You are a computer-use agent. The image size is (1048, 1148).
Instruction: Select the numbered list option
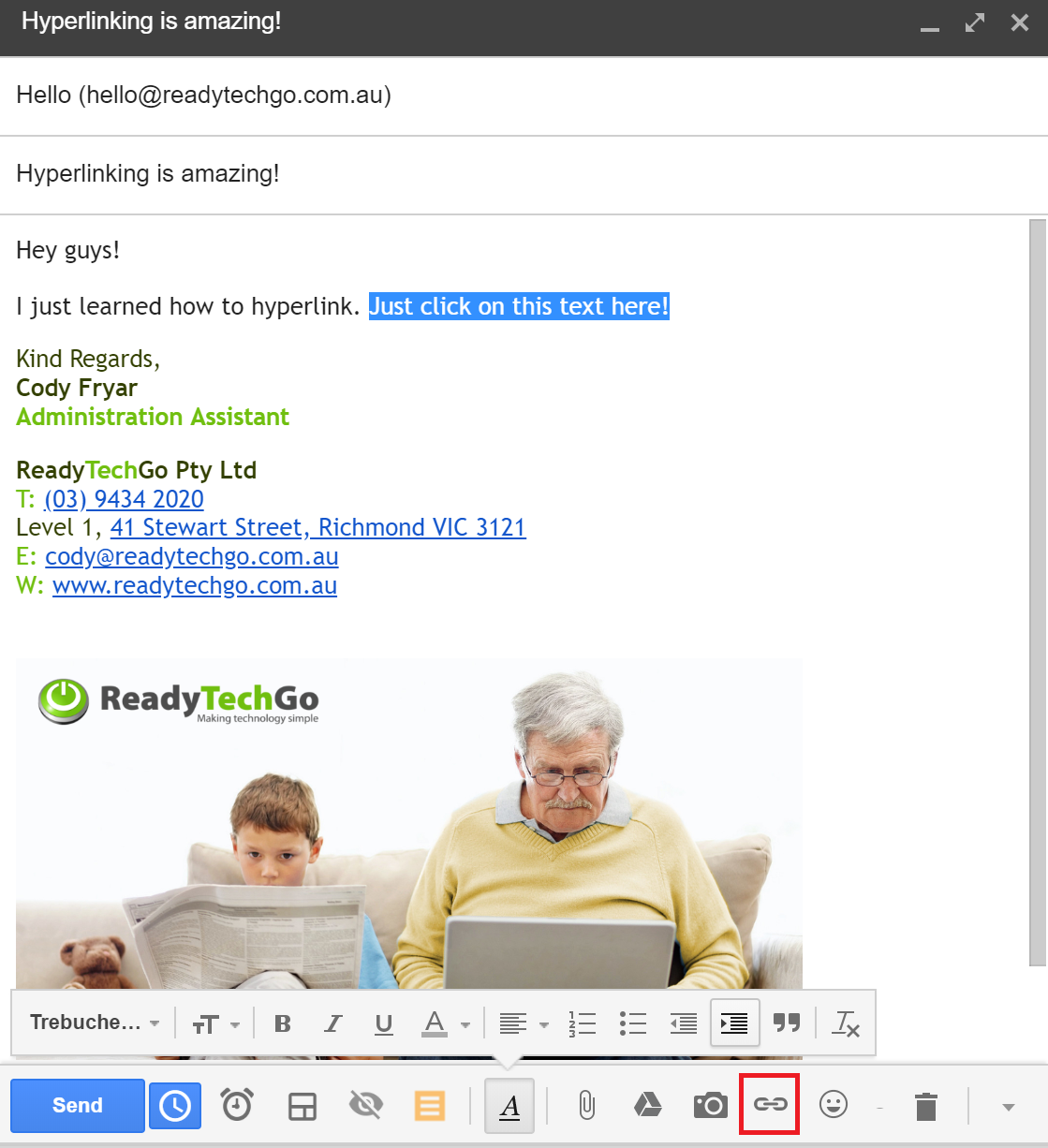582,1023
